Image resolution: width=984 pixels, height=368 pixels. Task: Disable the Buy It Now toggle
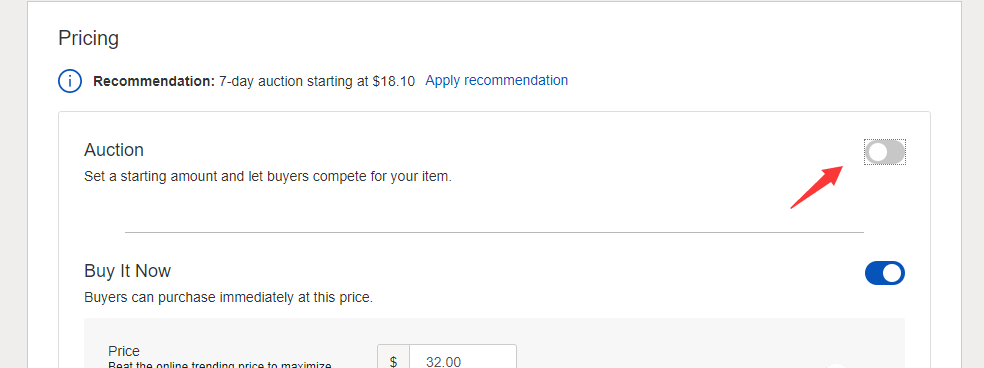point(885,273)
